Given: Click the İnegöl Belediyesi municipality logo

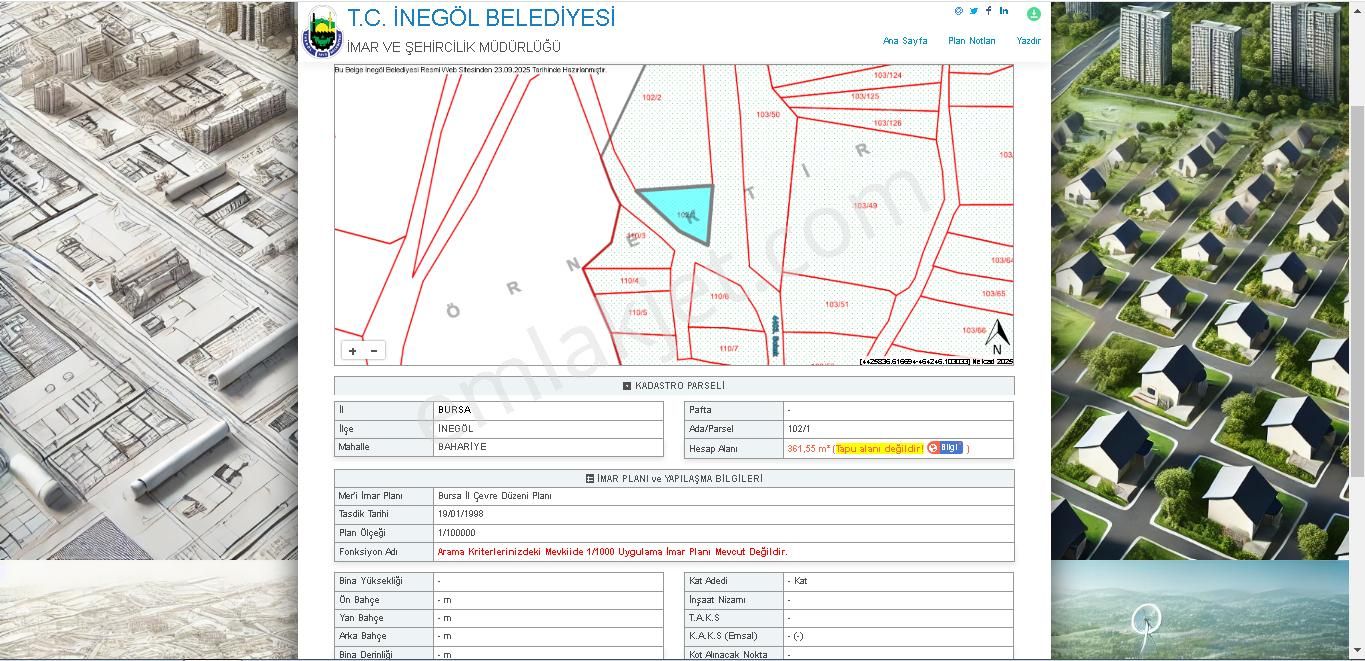Looking at the screenshot, I should (x=322, y=32).
